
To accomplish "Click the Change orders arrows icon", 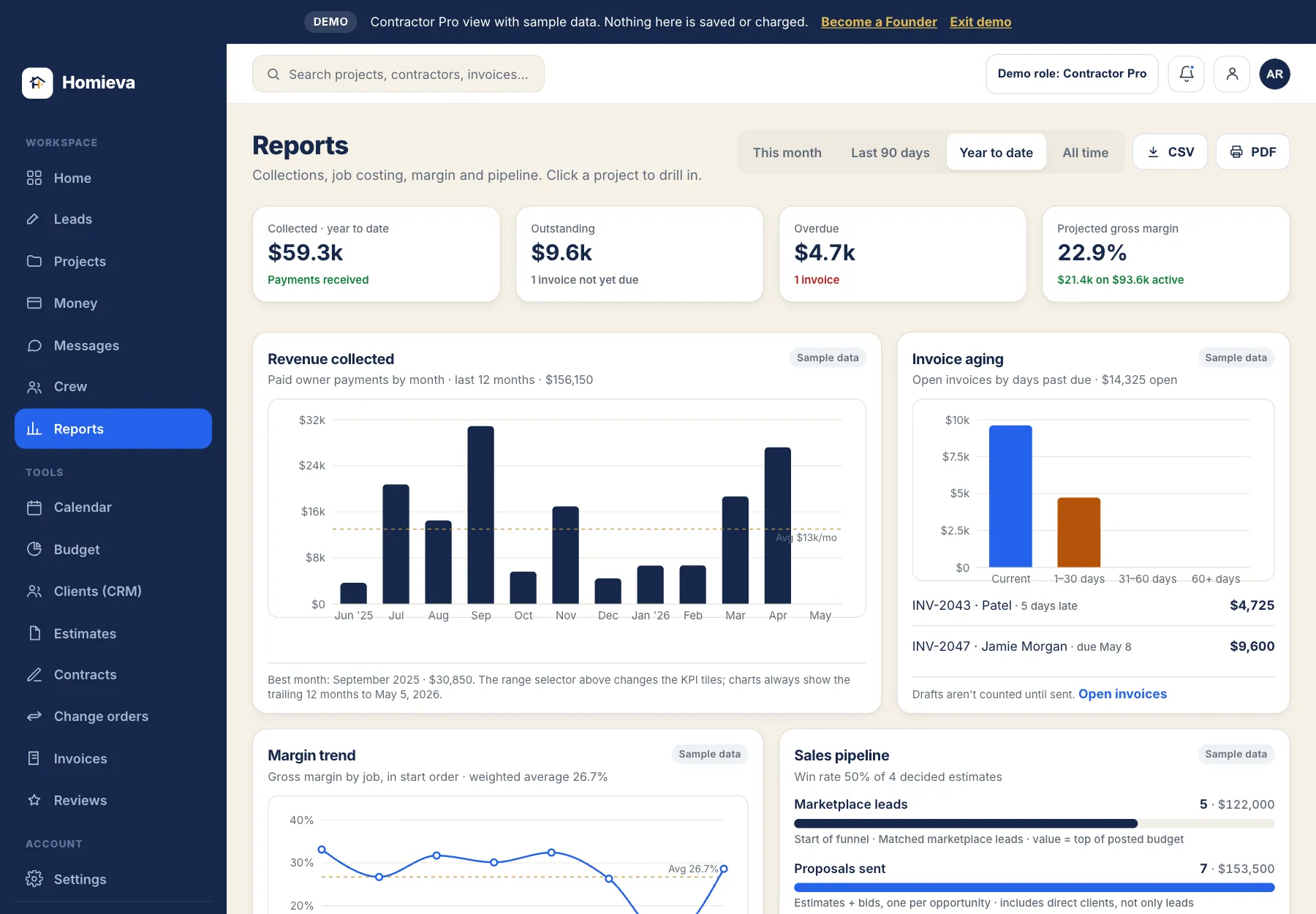I will (34, 717).
